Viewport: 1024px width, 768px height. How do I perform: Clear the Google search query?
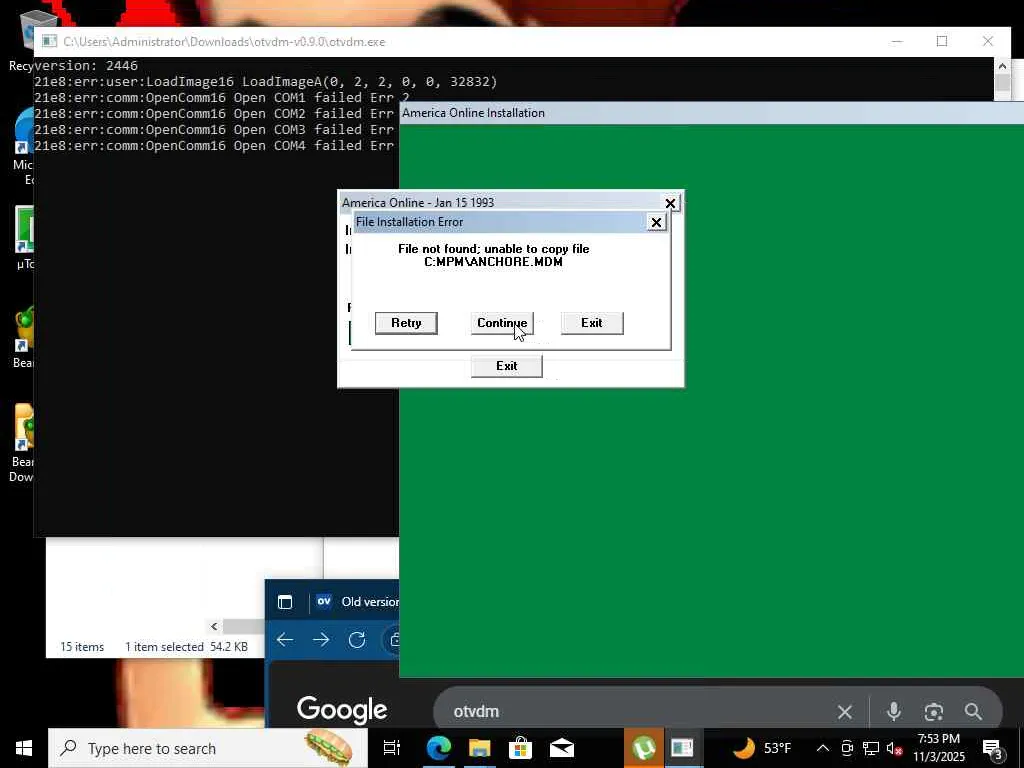click(x=844, y=711)
